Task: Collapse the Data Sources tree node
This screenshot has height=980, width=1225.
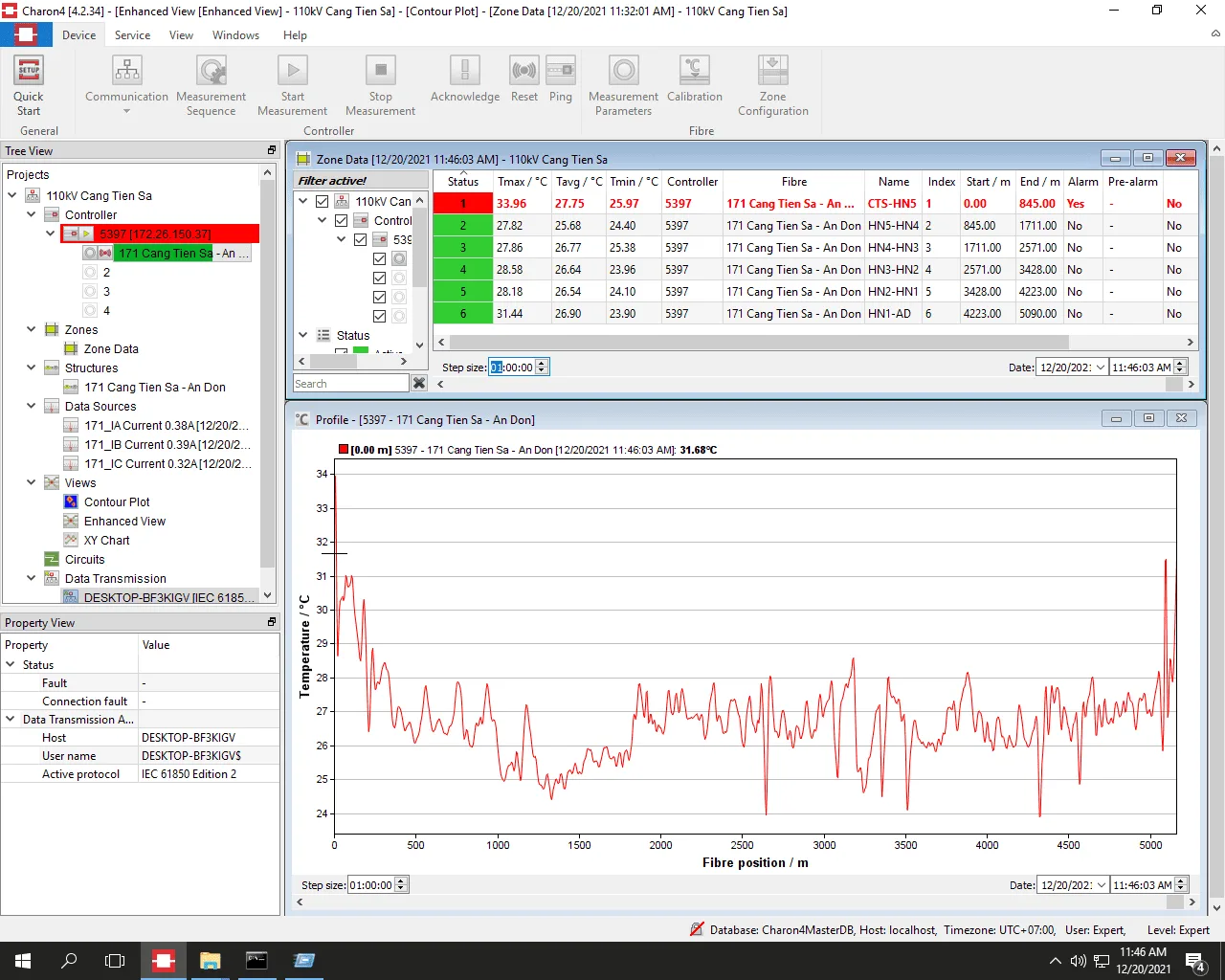Action: click(32, 406)
